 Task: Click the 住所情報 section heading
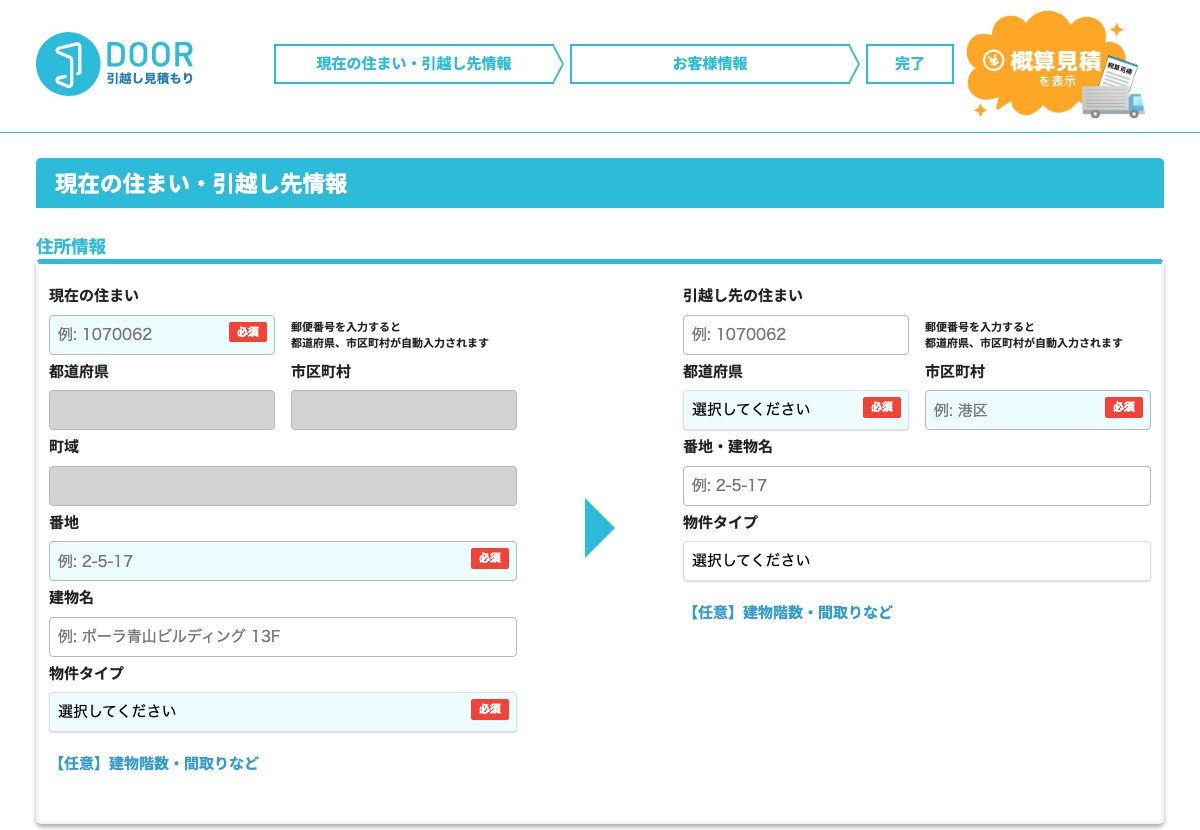click(x=71, y=246)
